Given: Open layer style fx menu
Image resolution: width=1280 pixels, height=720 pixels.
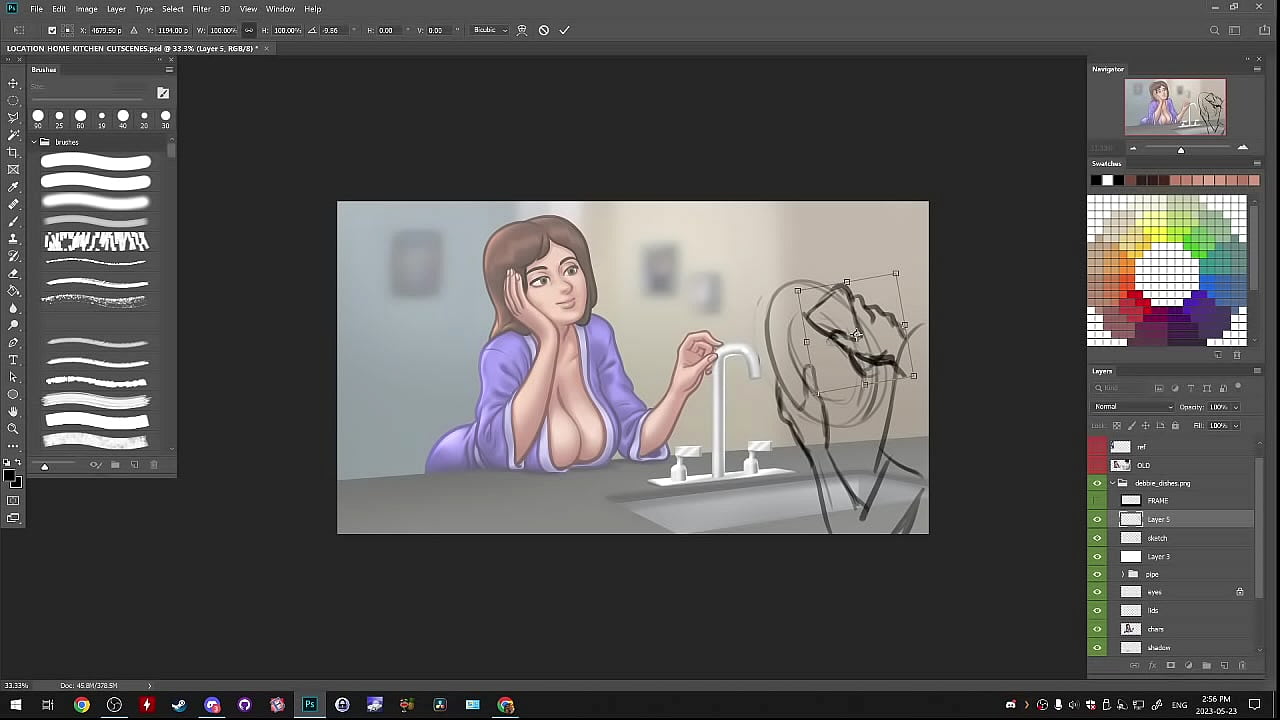Looking at the screenshot, I should pyautogui.click(x=1152, y=665).
